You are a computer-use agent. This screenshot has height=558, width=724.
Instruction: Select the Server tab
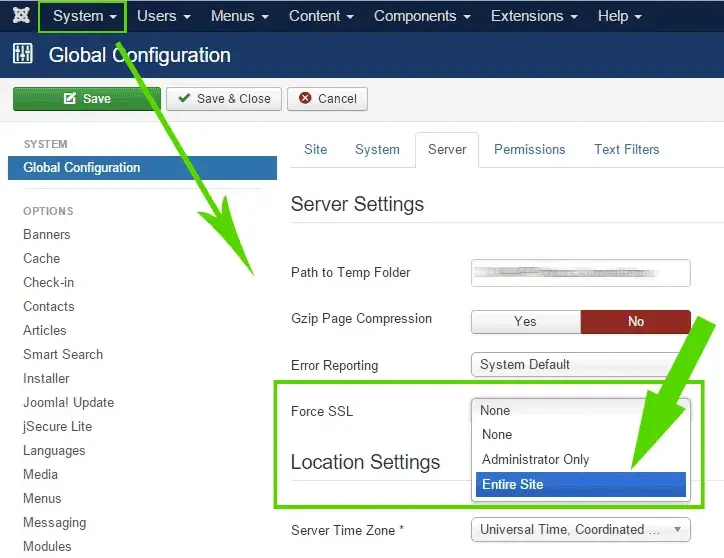tap(447, 150)
